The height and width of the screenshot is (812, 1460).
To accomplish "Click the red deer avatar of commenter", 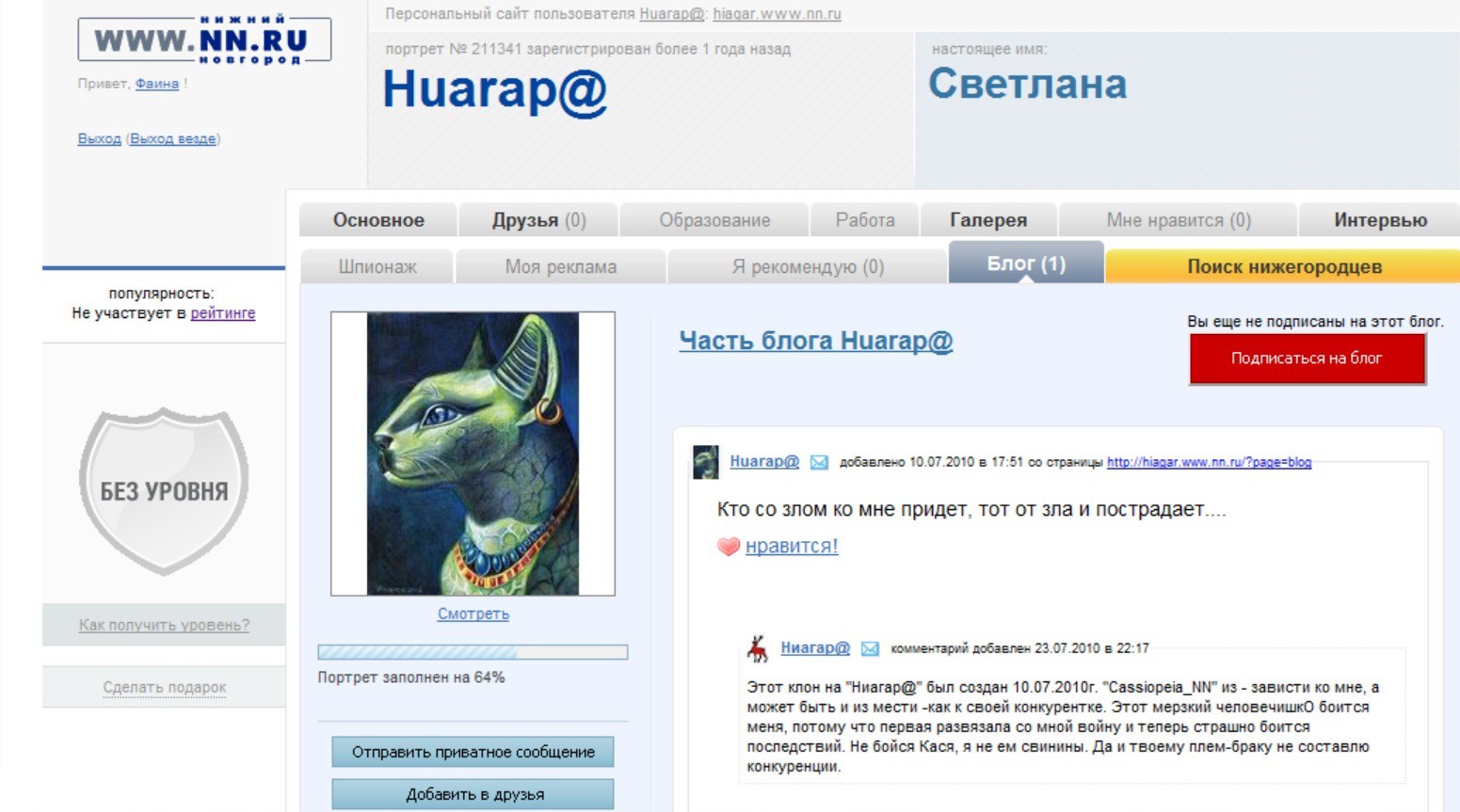I will (757, 648).
